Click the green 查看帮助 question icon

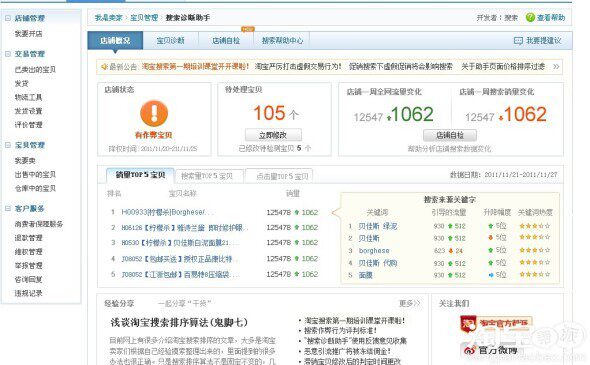point(530,17)
